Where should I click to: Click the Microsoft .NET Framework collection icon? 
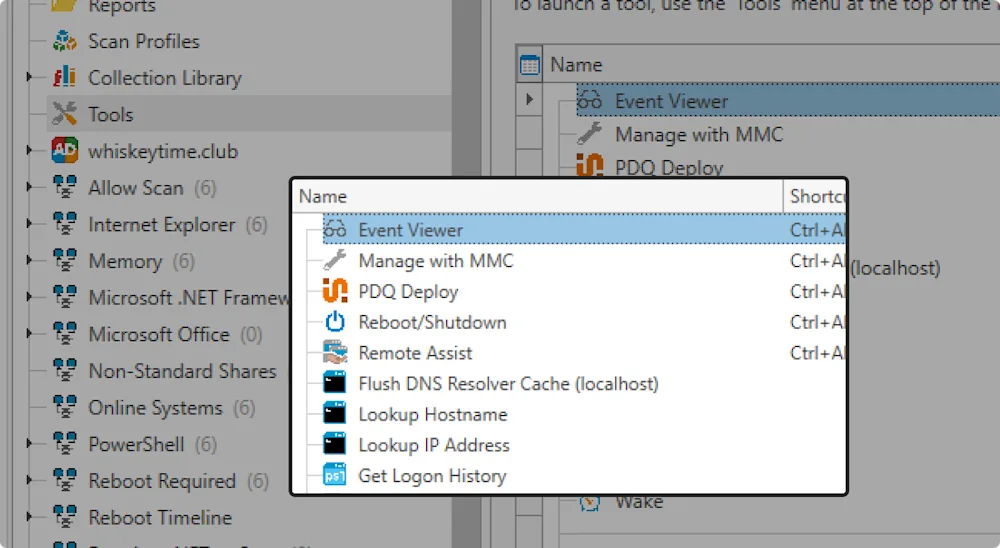pyautogui.click(x=64, y=297)
